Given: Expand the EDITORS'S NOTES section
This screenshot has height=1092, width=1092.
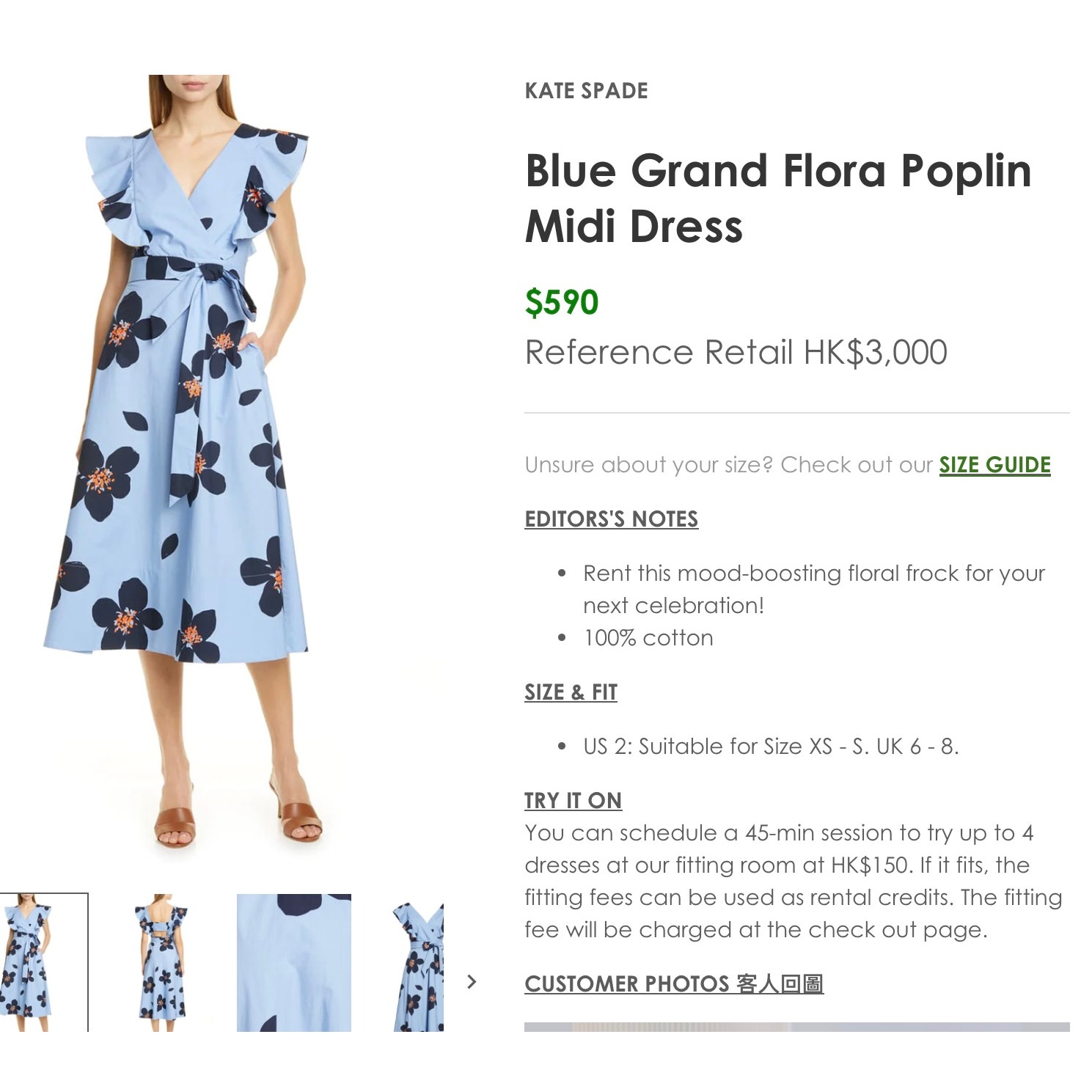Looking at the screenshot, I should [x=611, y=519].
